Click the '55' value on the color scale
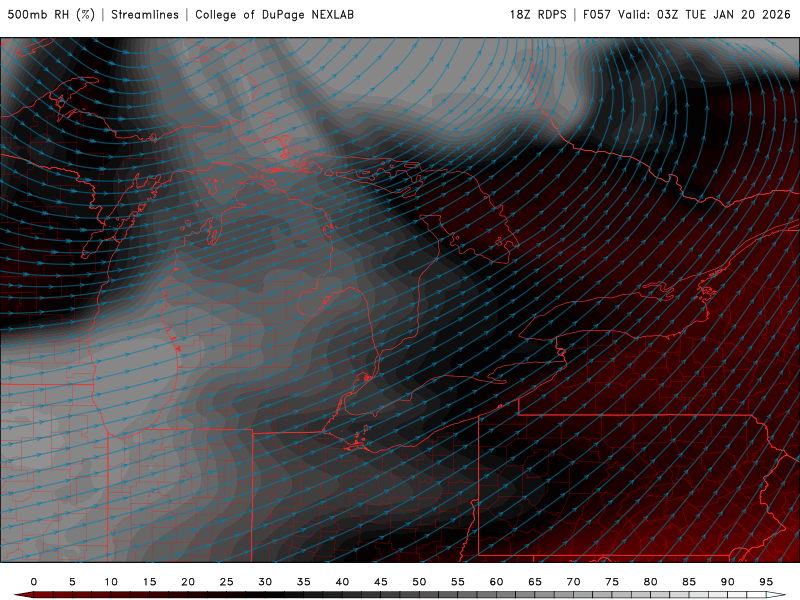The height and width of the screenshot is (600, 800). (x=458, y=582)
